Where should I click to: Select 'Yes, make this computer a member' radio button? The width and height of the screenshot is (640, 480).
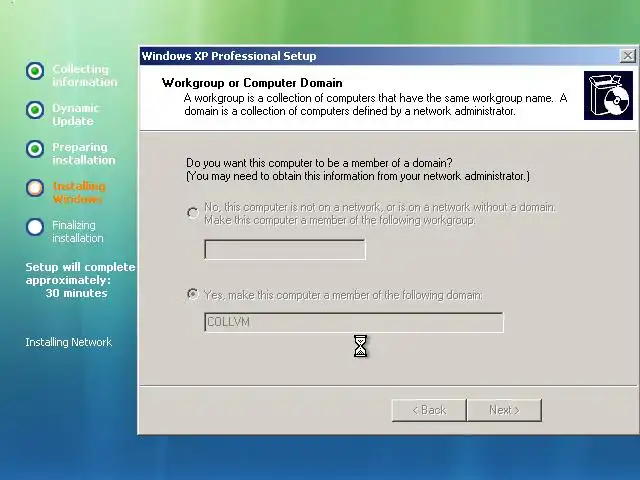[x=193, y=293]
